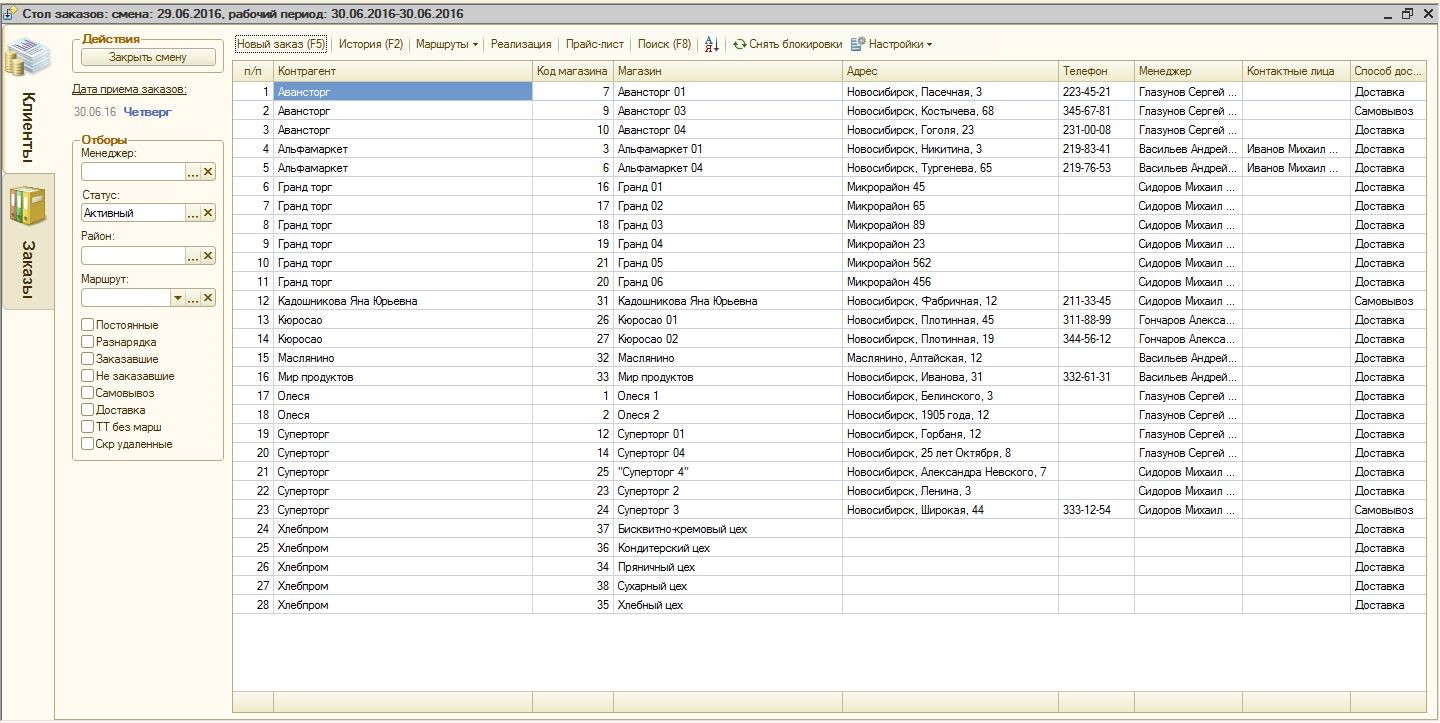
Task: Select the Мир продуктов contractor cell
Action: [x=403, y=377]
